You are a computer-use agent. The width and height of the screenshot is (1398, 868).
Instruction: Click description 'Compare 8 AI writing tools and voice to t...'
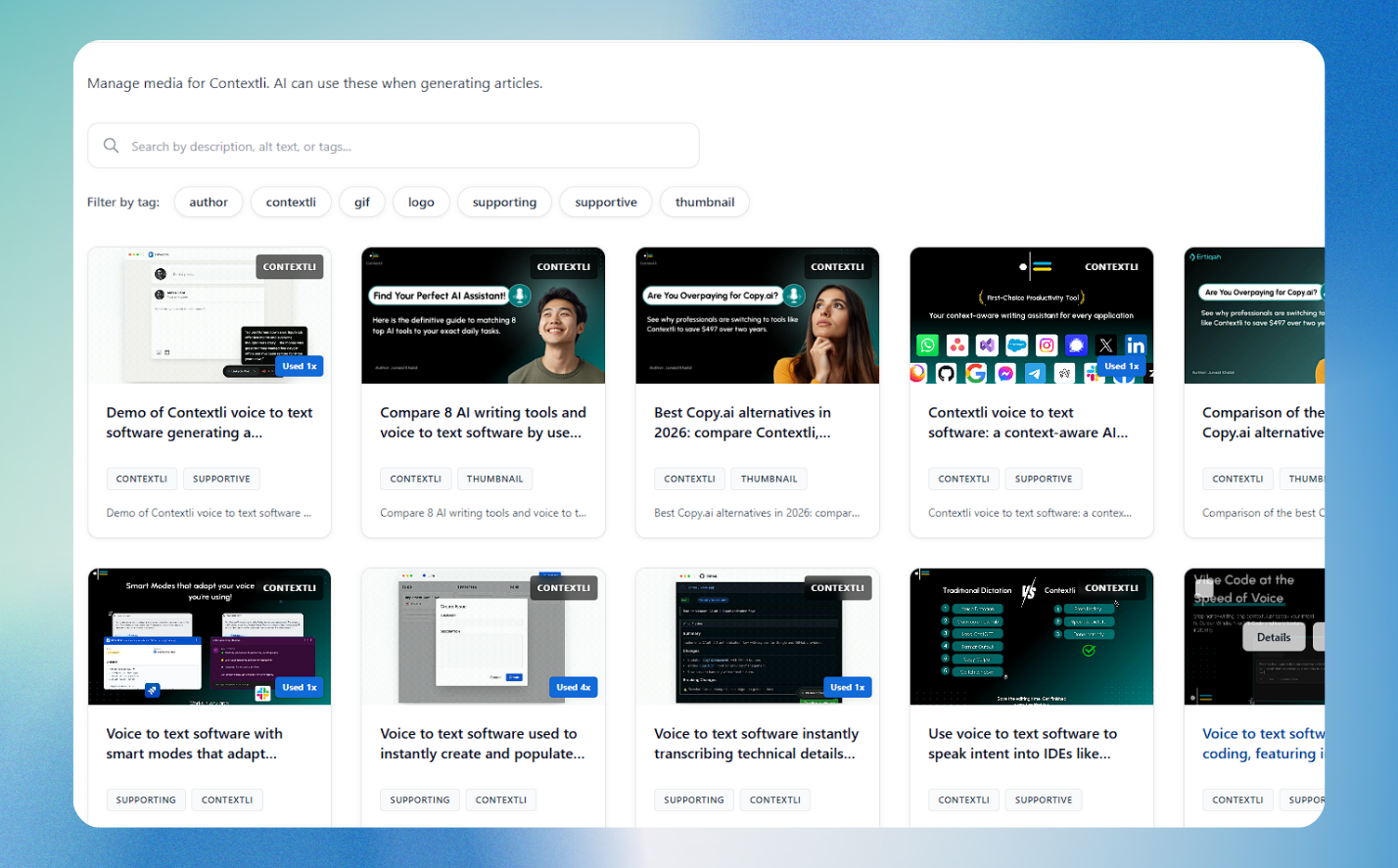(x=484, y=513)
